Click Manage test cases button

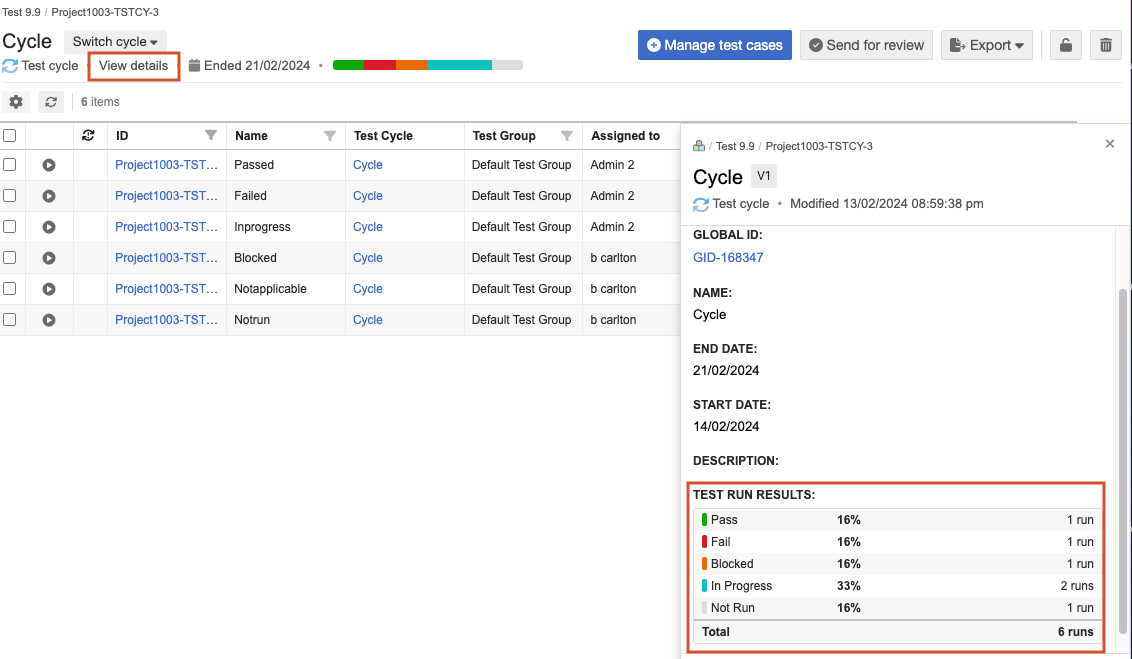(x=715, y=45)
